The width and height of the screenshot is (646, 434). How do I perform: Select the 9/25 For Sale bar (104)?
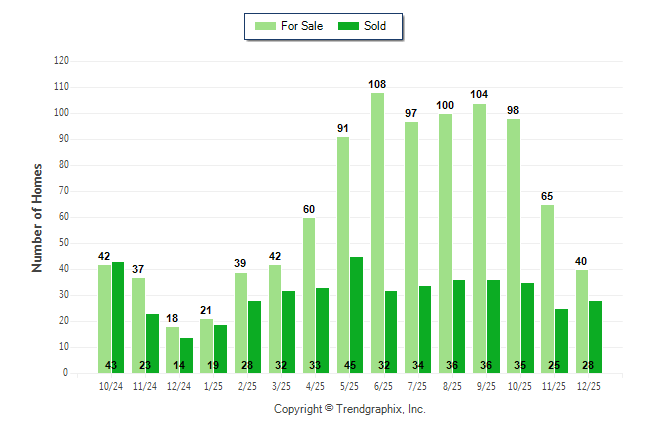[x=479, y=238]
